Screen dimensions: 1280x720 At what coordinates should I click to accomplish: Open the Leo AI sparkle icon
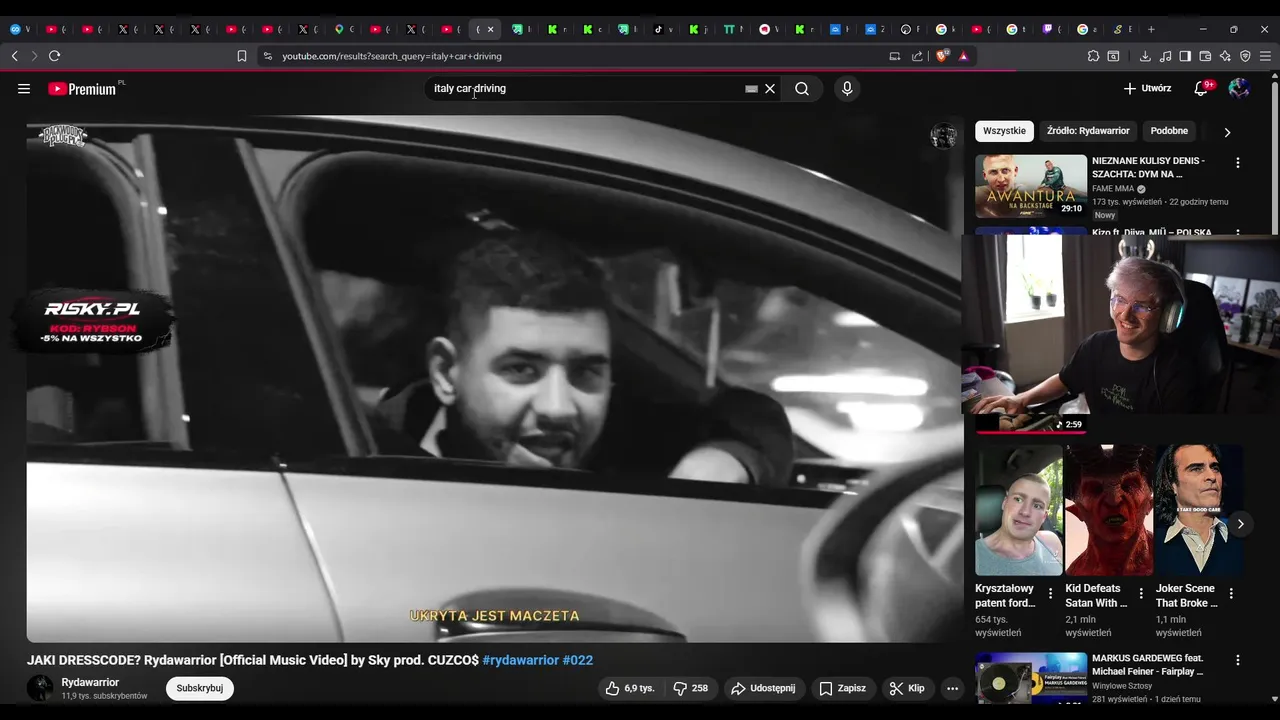[1225, 56]
